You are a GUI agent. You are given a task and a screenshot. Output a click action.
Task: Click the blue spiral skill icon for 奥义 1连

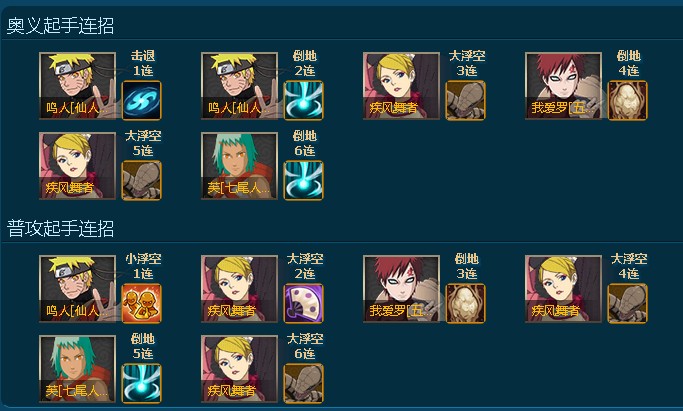click(x=142, y=100)
